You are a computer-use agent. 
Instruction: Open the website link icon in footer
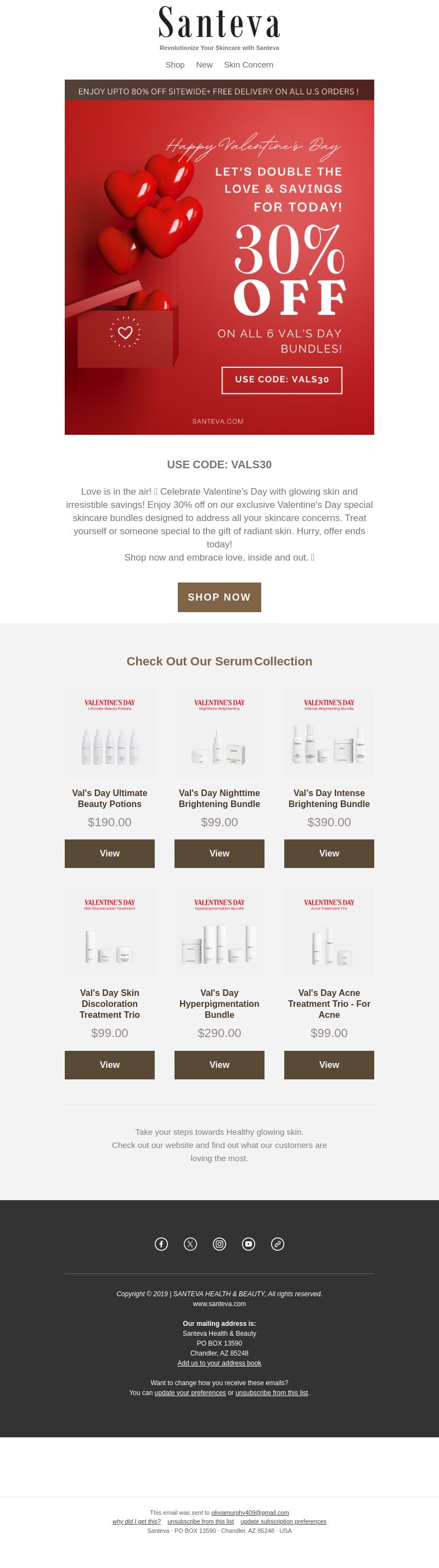pyautogui.click(x=278, y=1244)
